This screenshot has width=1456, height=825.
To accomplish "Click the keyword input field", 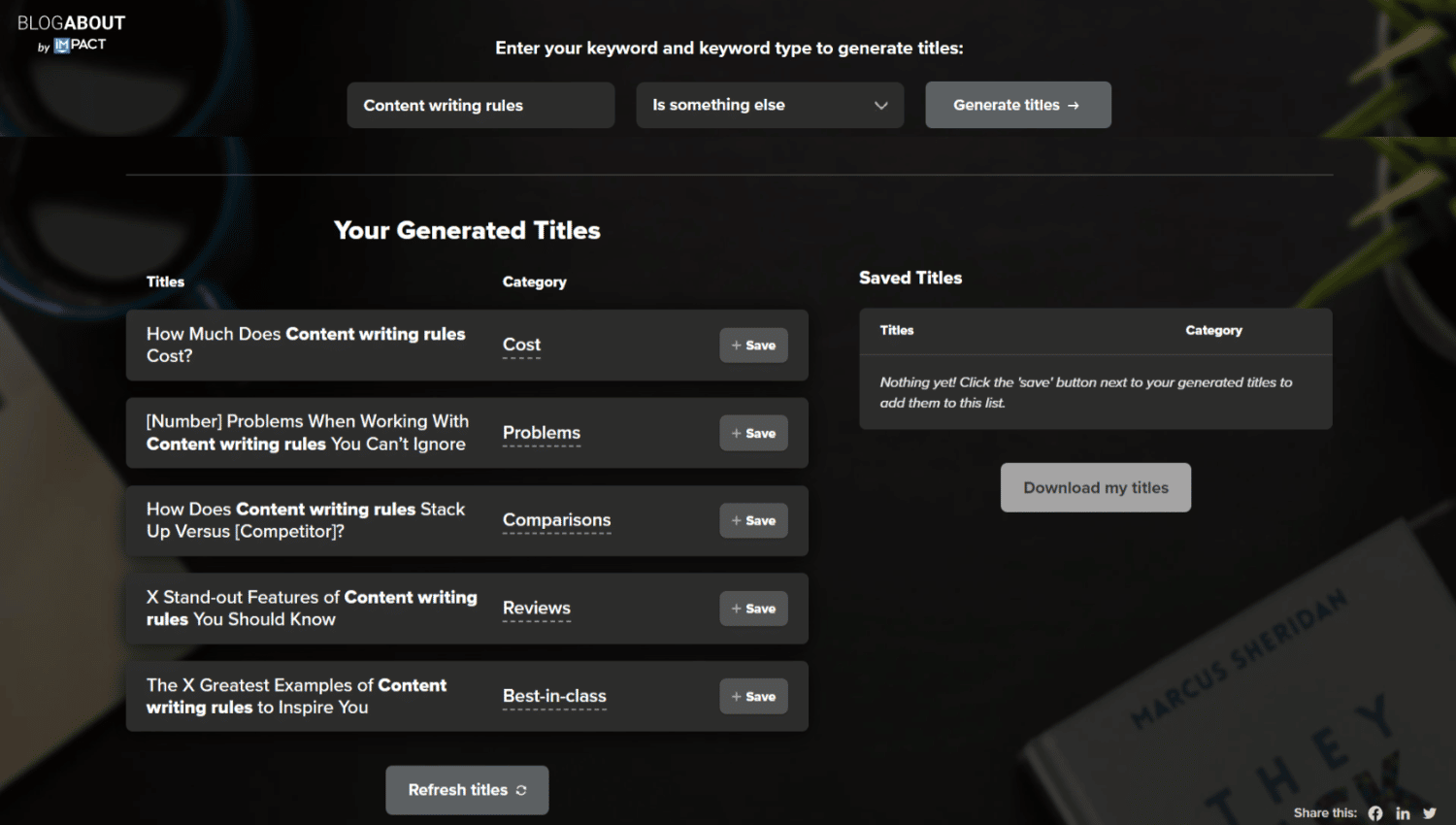I will click(x=480, y=105).
